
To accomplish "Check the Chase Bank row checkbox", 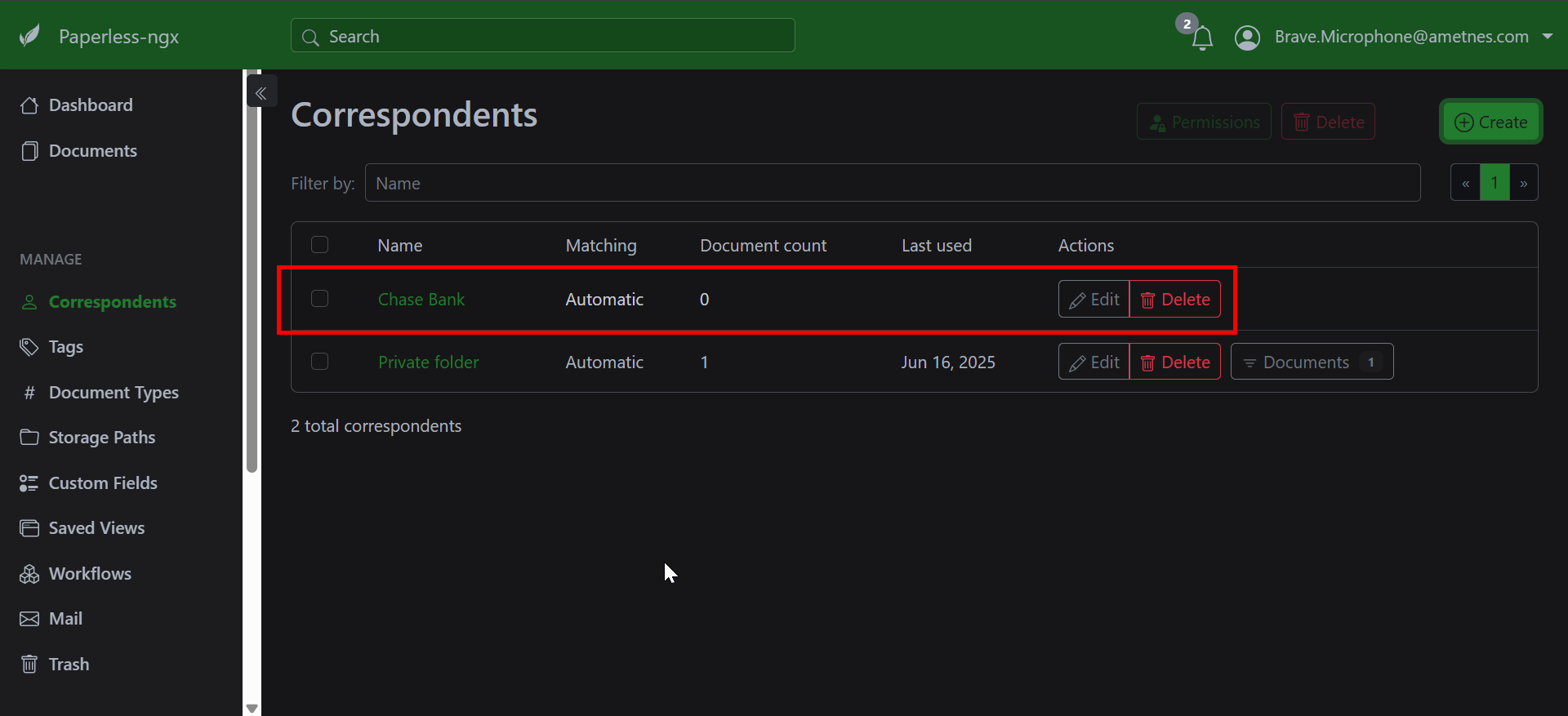I will (x=319, y=299).
